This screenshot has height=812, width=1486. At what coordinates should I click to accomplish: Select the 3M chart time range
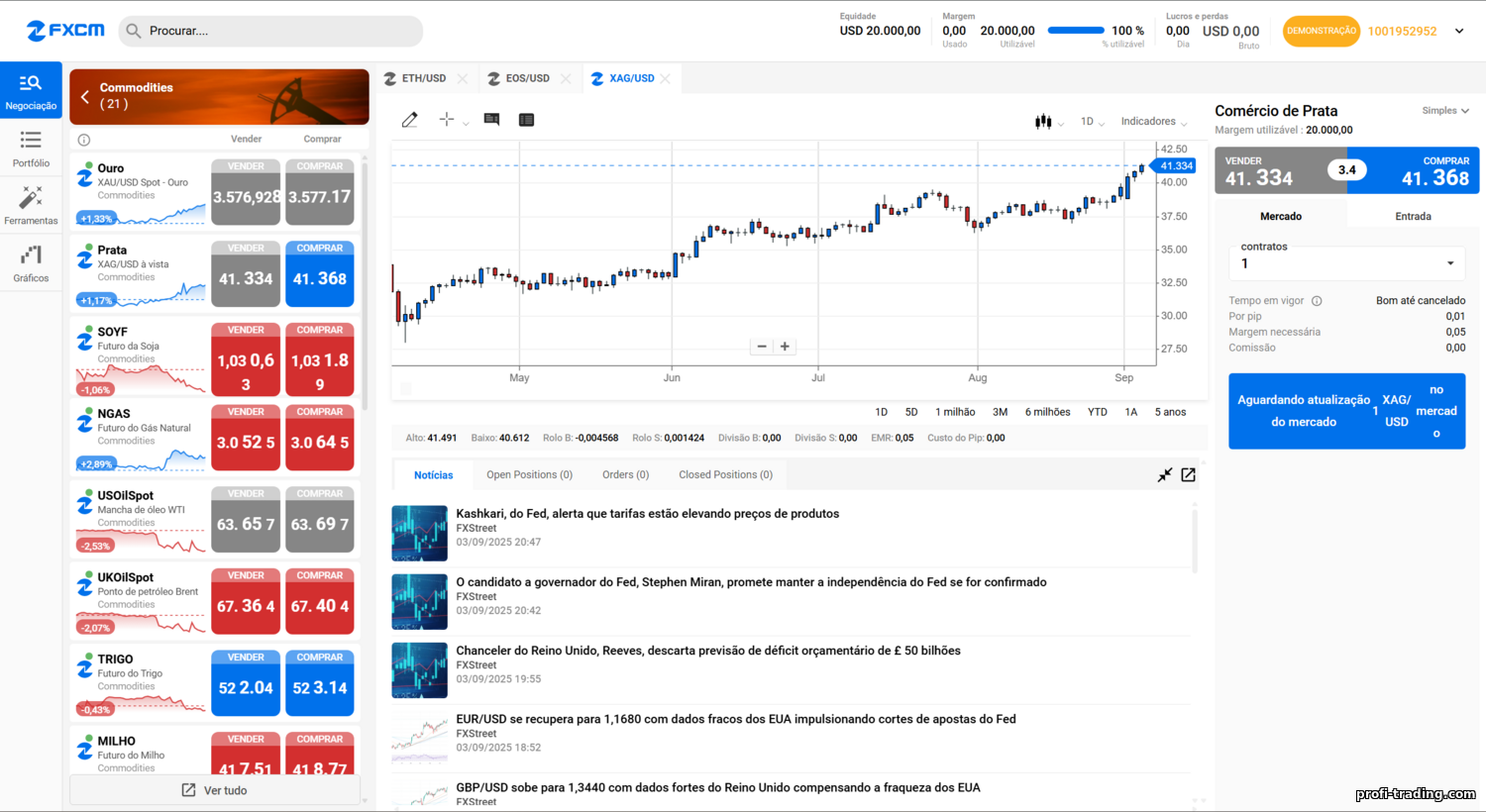[x=1000, y=412]
